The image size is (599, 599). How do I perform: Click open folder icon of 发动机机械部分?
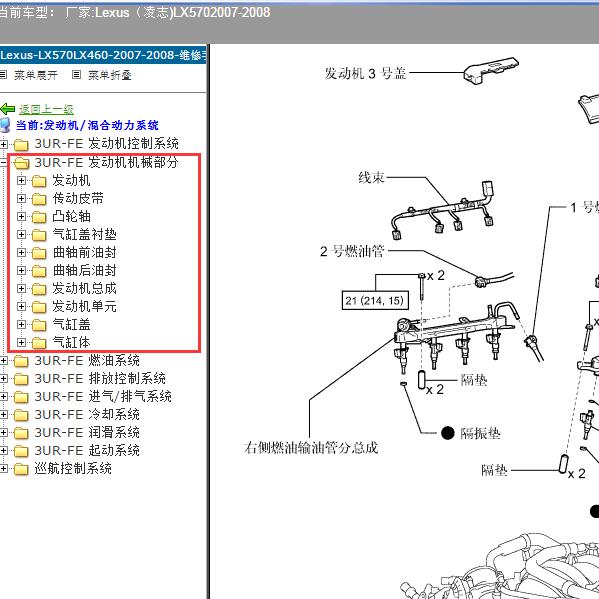pos(21,163)
